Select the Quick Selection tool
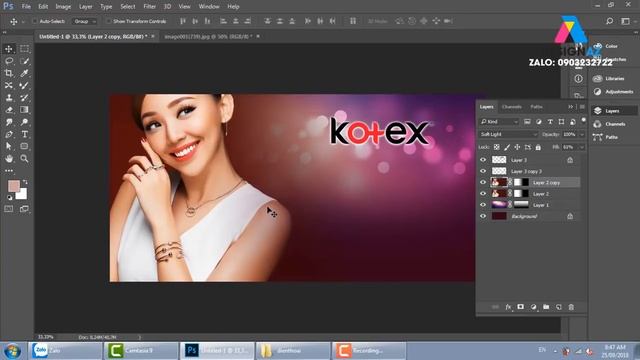 [x=24, y=61]
